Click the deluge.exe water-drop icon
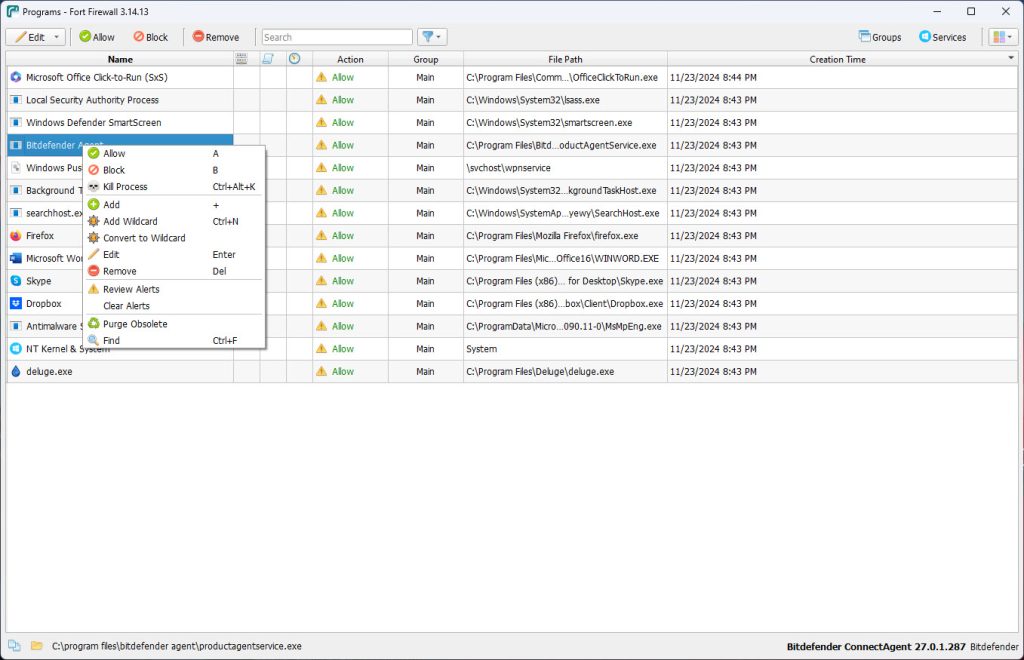Image resolution: width=1024 pixels, height=660 pixels. coord(16,371)
